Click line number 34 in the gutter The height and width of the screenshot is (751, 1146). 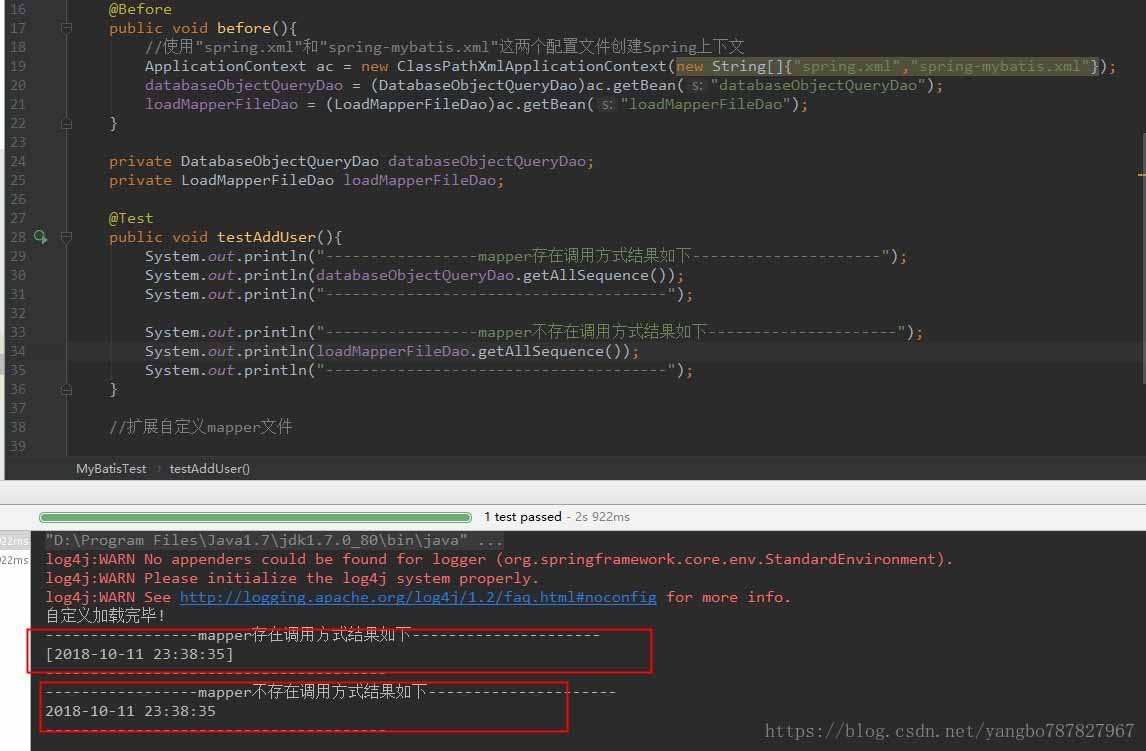tap(18, 351)
